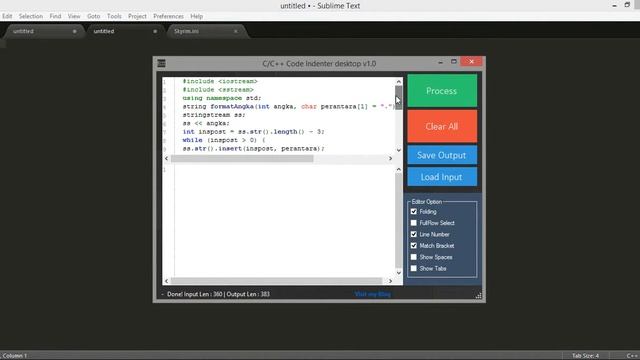Close the Code Indenter window
This screenshot has width=640, height=360.
click(x=471, y=62)
